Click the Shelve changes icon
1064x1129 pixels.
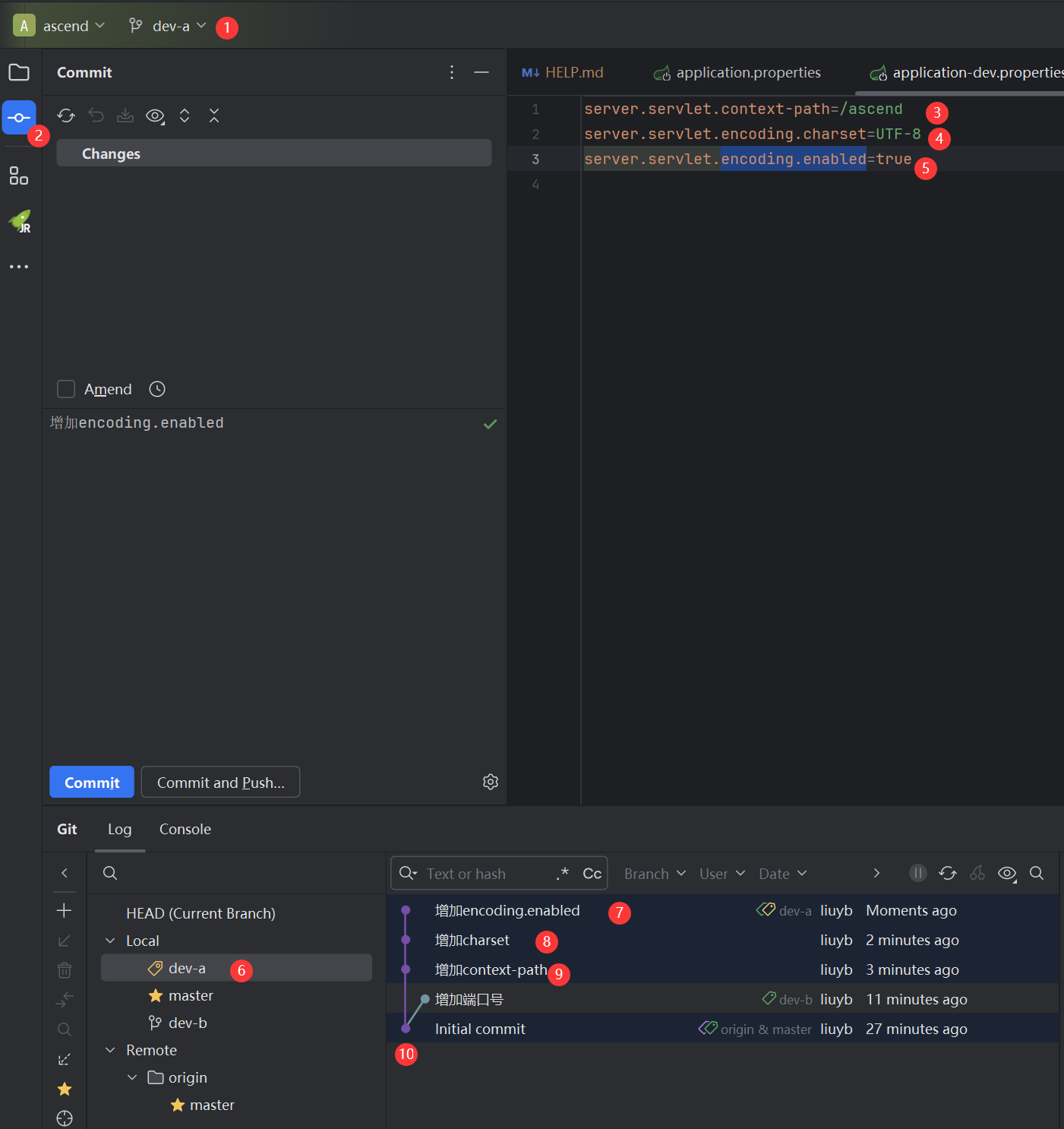[x=125, y=115]
